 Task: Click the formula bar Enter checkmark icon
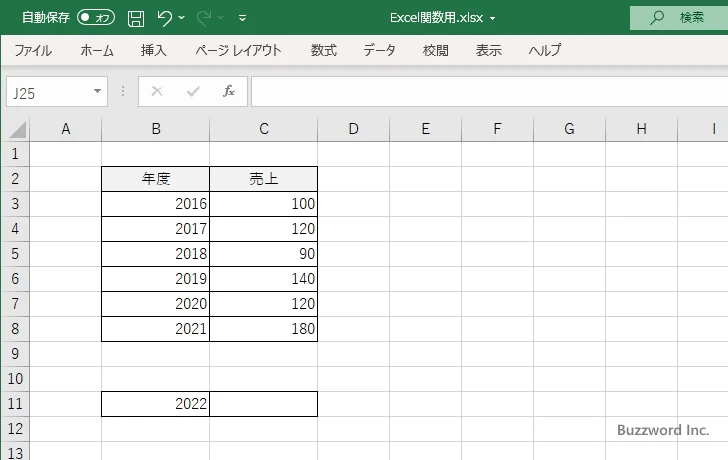[x=193, y=91]
